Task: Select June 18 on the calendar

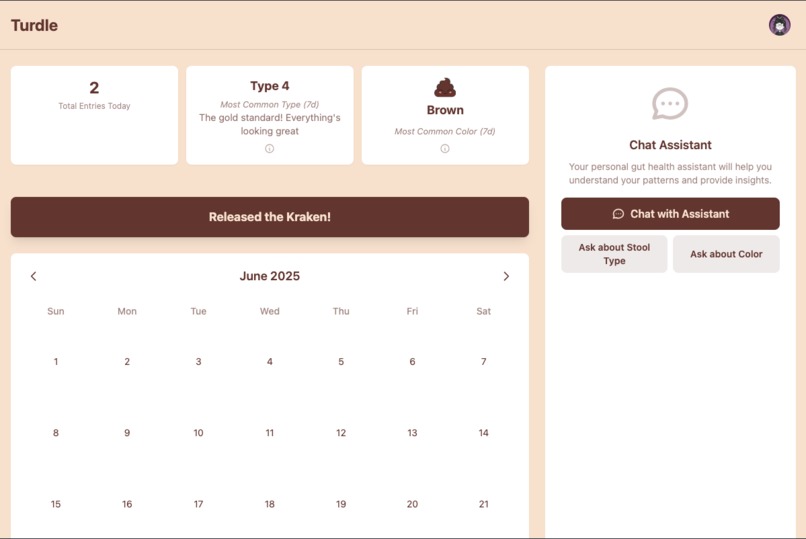Action: 269,504
